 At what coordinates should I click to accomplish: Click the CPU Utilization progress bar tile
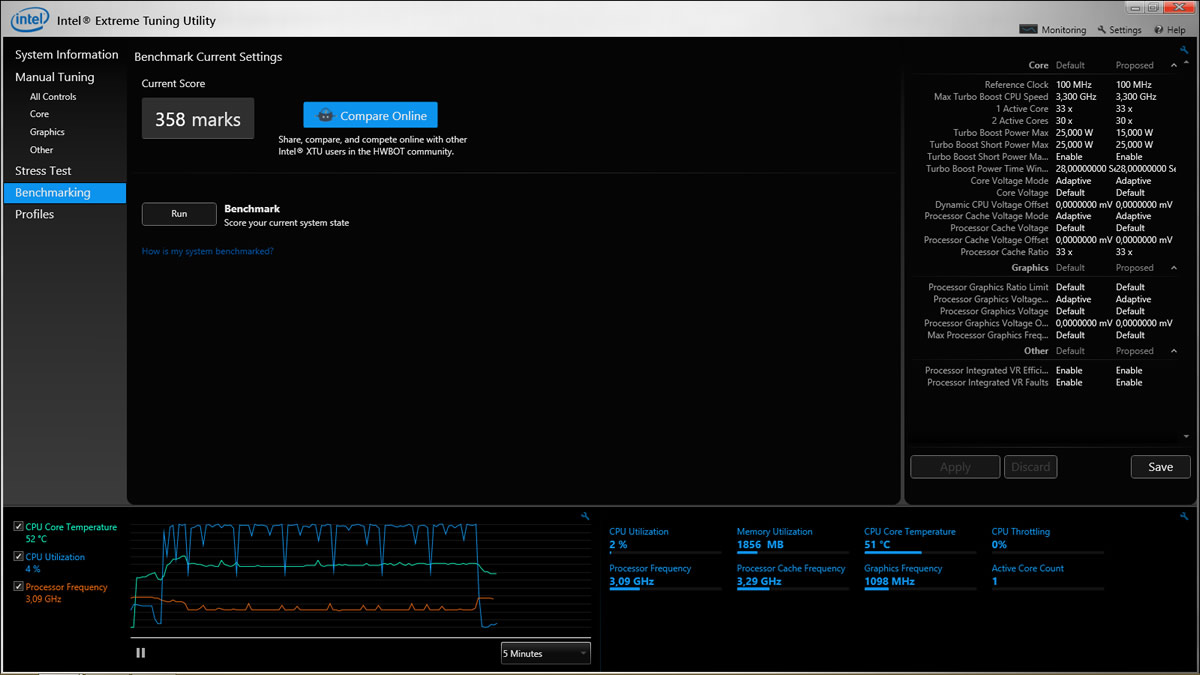pos(664,540)
